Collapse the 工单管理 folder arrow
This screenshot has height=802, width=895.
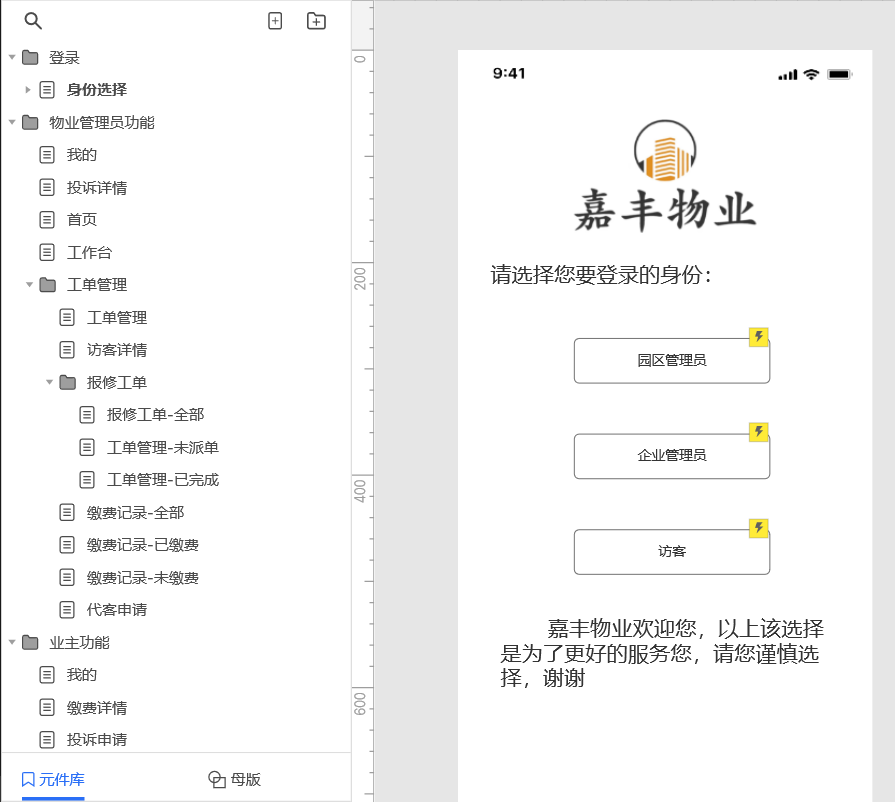29,284
